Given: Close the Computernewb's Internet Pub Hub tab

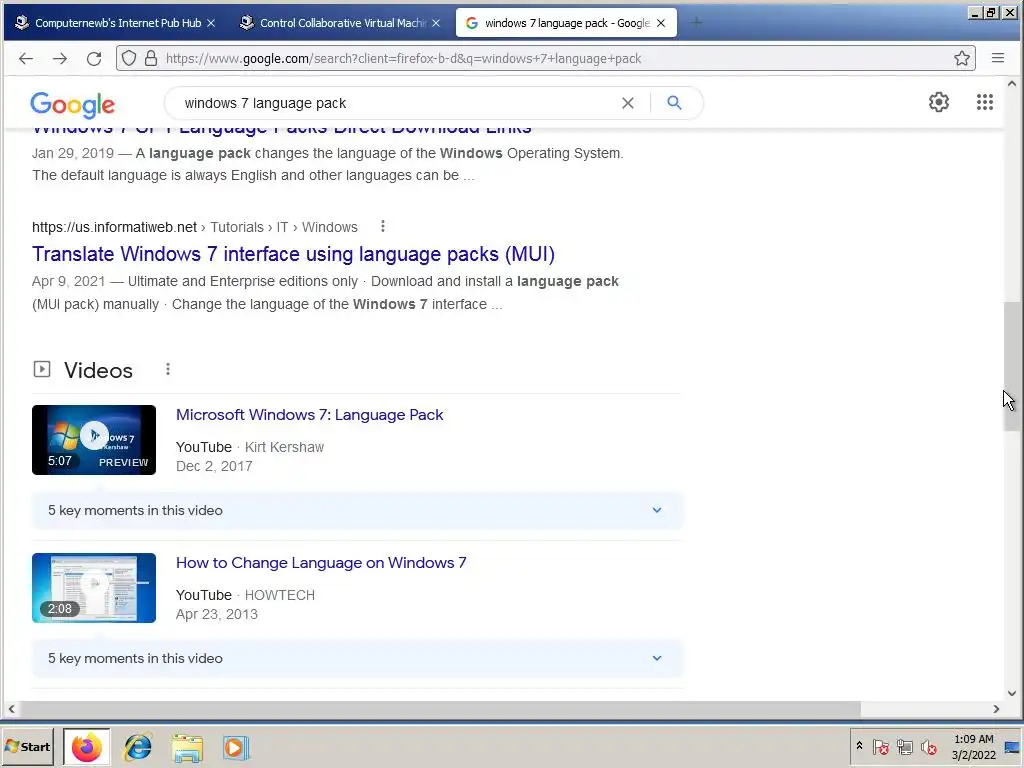Looking at the screenshot, I should click(211, 23).
